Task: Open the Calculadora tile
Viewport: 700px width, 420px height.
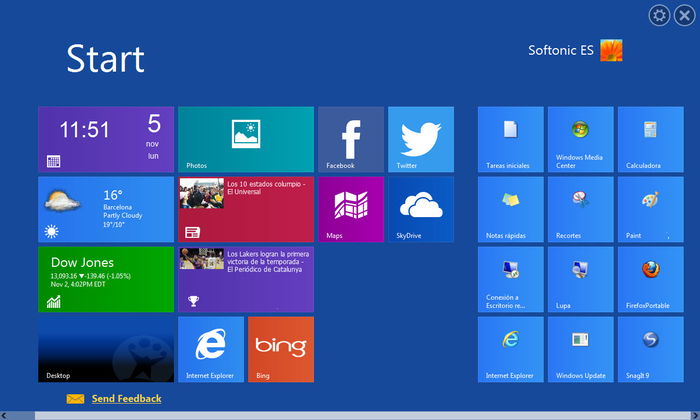Action: click(650, 139)
